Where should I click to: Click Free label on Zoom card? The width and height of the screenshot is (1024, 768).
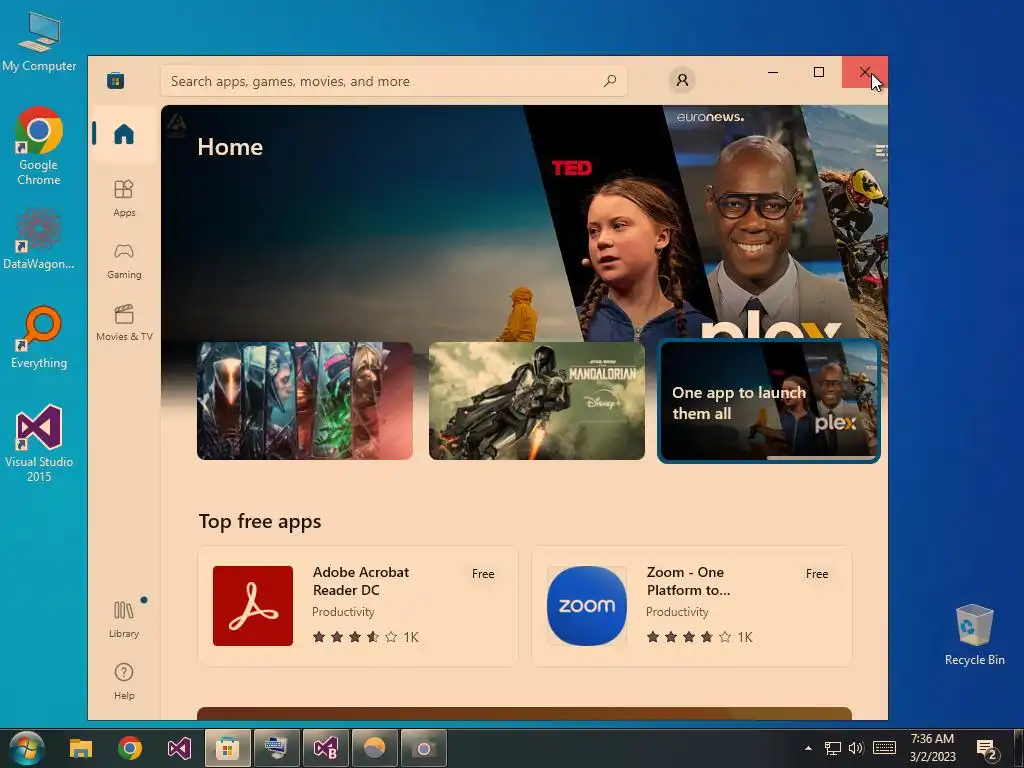(x=817, y=574)
